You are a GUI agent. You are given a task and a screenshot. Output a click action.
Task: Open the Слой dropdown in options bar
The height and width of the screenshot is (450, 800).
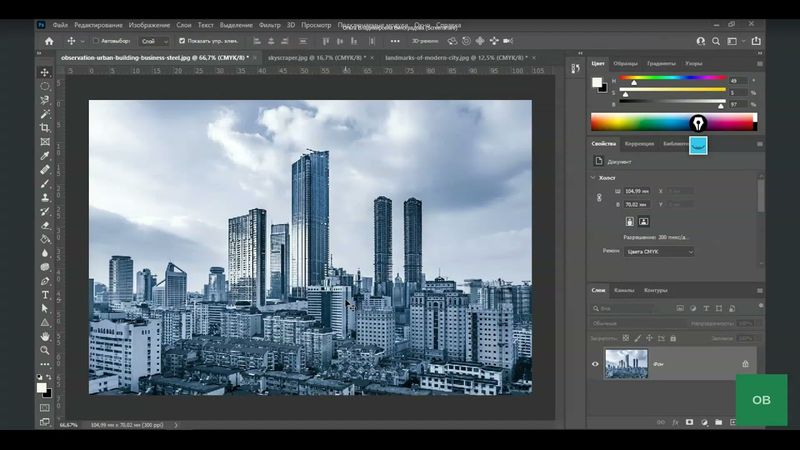coord(153,41)
